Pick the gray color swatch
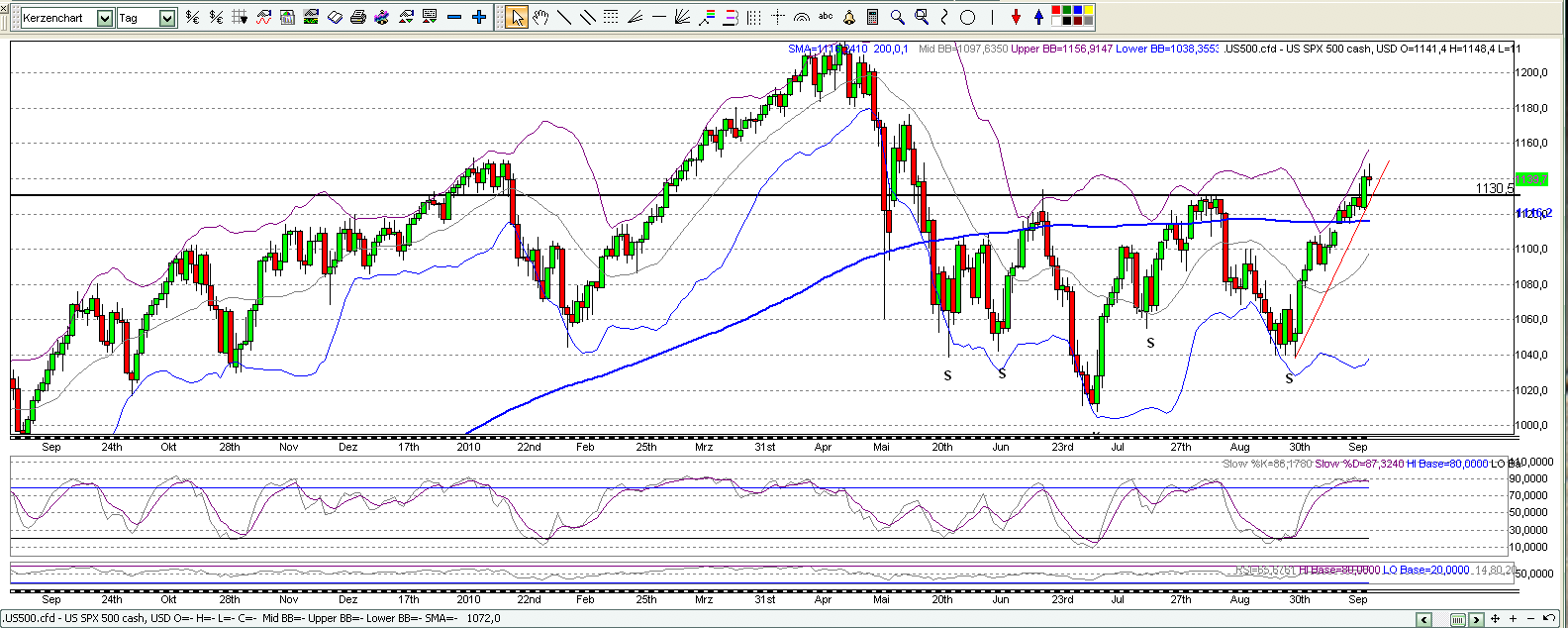The image size is (1568, 628). tap(1088, 21)
